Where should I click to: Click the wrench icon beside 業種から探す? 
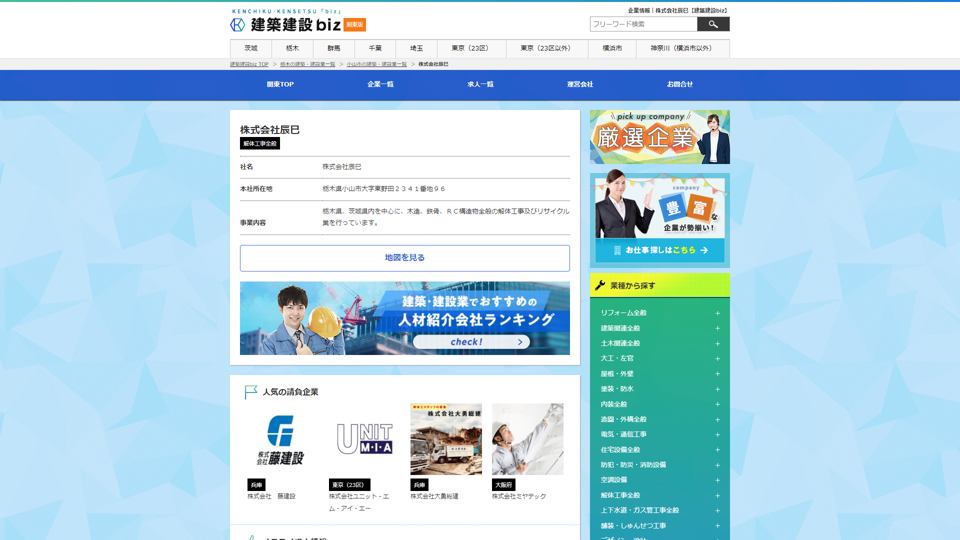[x=600, y=286]
